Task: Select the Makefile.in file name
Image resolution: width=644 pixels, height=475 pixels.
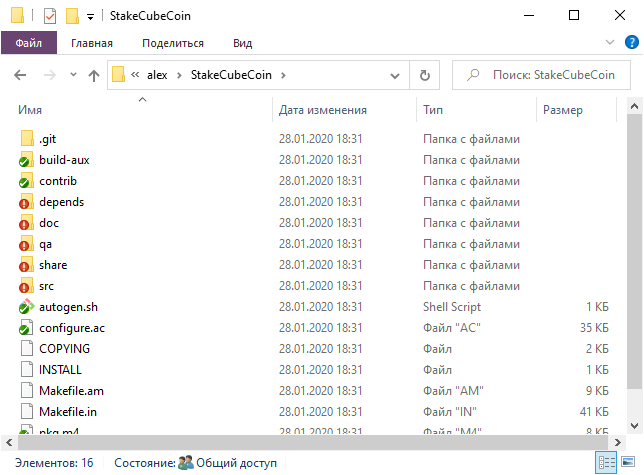Action: pyautogui.click(x=68, y=411)
